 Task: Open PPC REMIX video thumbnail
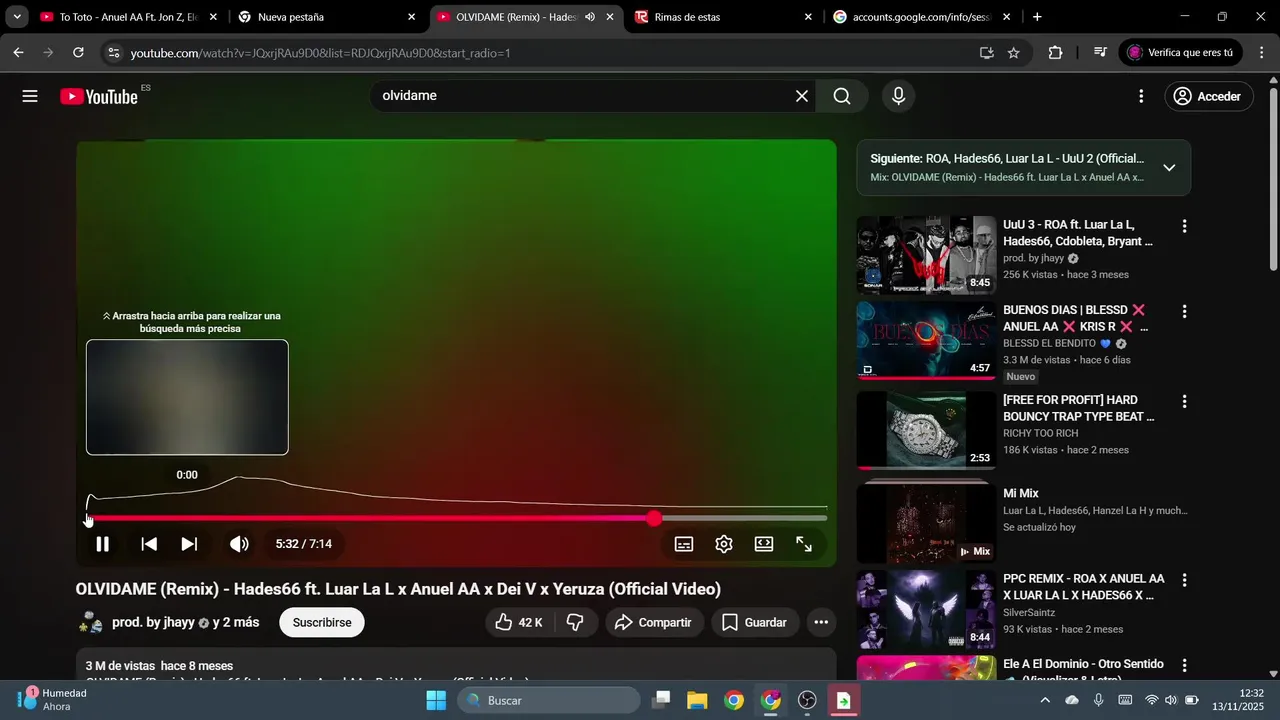click(x=926, y=609)
